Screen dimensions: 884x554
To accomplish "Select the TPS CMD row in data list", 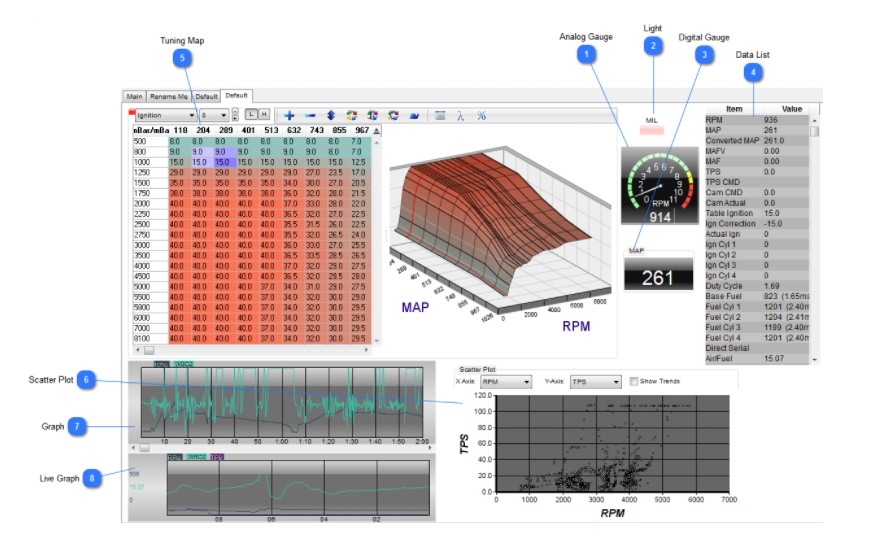I will [x=757, y=182].
